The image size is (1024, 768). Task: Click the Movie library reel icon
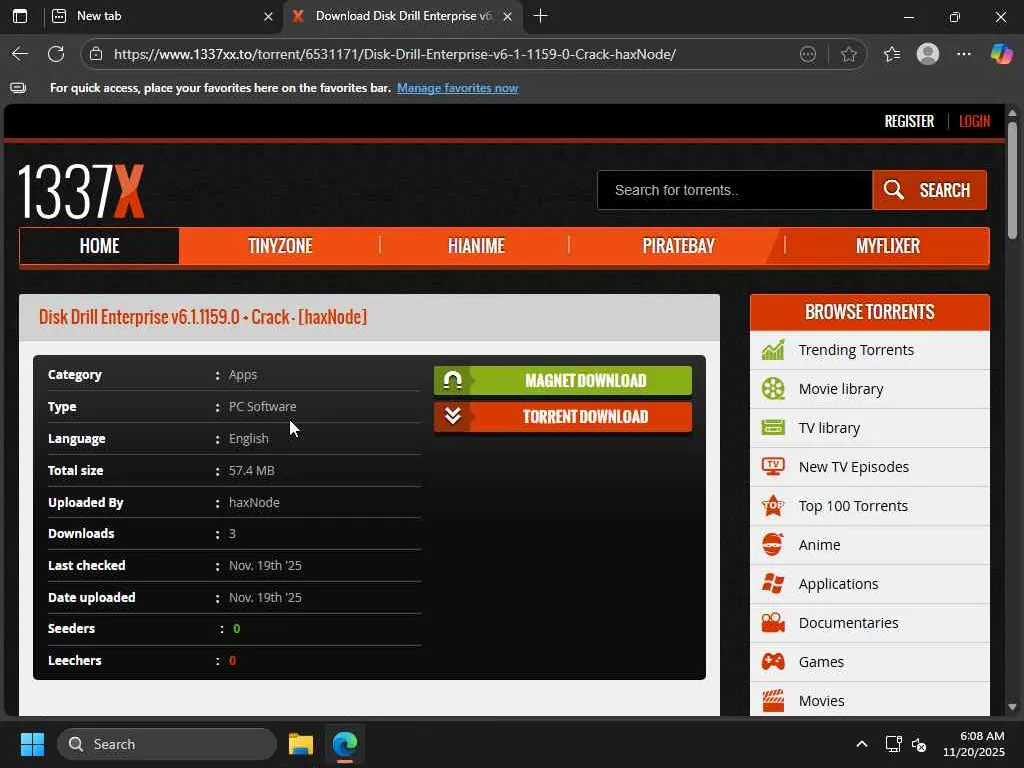[x=773, y=389]
